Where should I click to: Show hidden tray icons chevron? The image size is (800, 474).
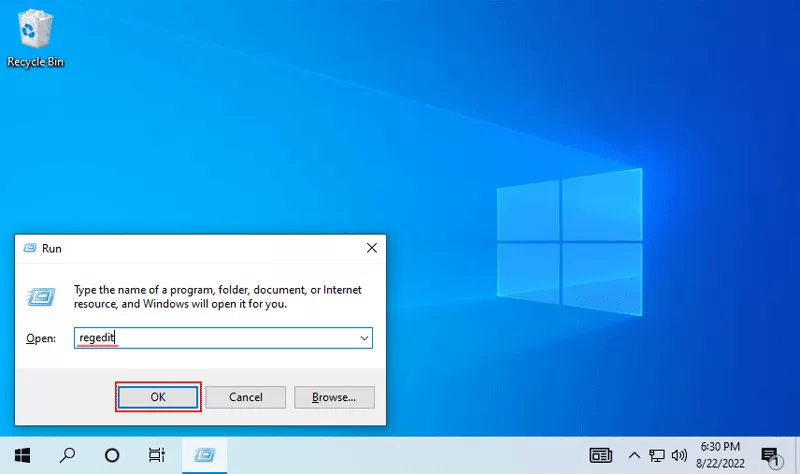tap(634, 455)
